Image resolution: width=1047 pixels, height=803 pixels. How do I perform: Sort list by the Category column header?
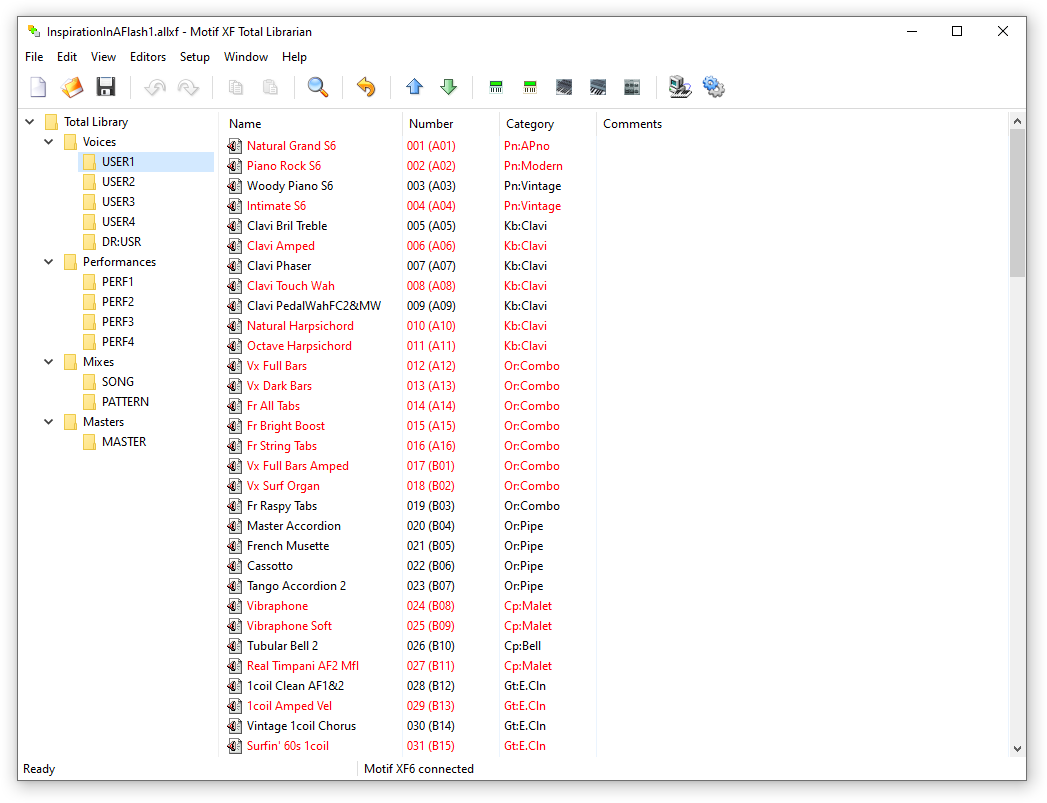click(x=530, y=124)
